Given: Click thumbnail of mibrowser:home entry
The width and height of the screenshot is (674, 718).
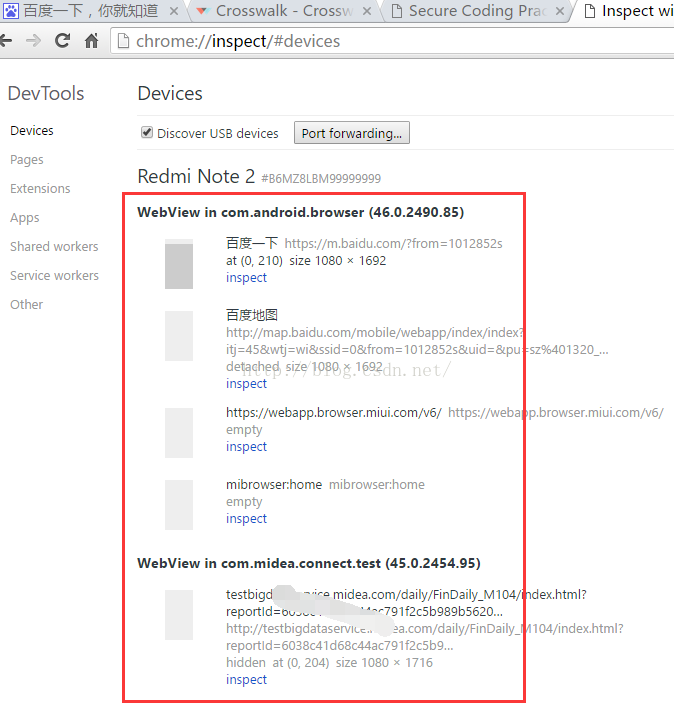Looking at the screenshot, I should pyautogui.click(x=179, y=505).
